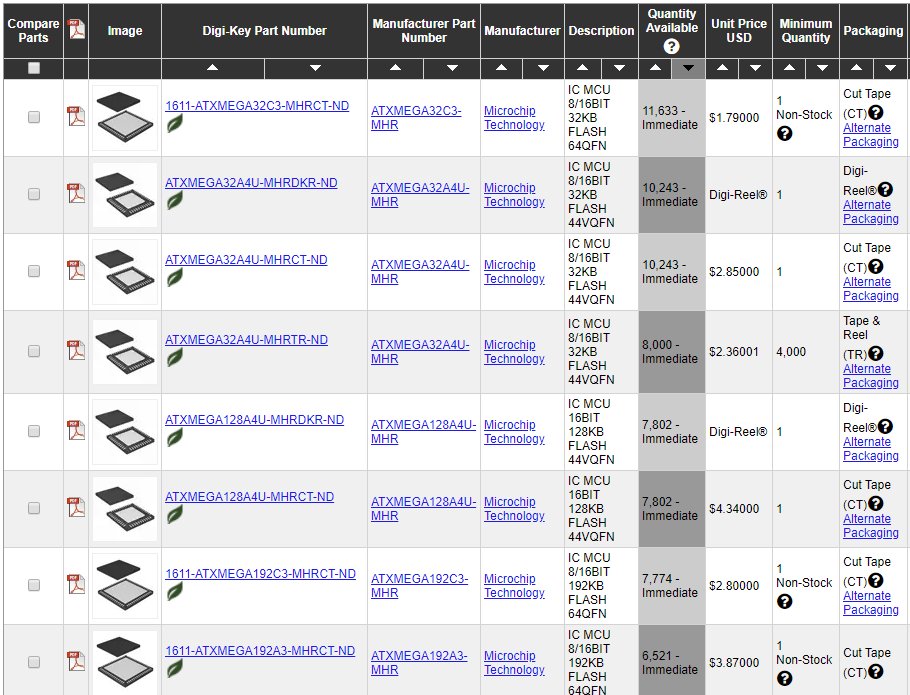Viewport: 910px width, 695px height.
Task: Check compare box for 1611-ATXMEGA192A3-MHRCT-ND
Action: [x=34, y=662]
